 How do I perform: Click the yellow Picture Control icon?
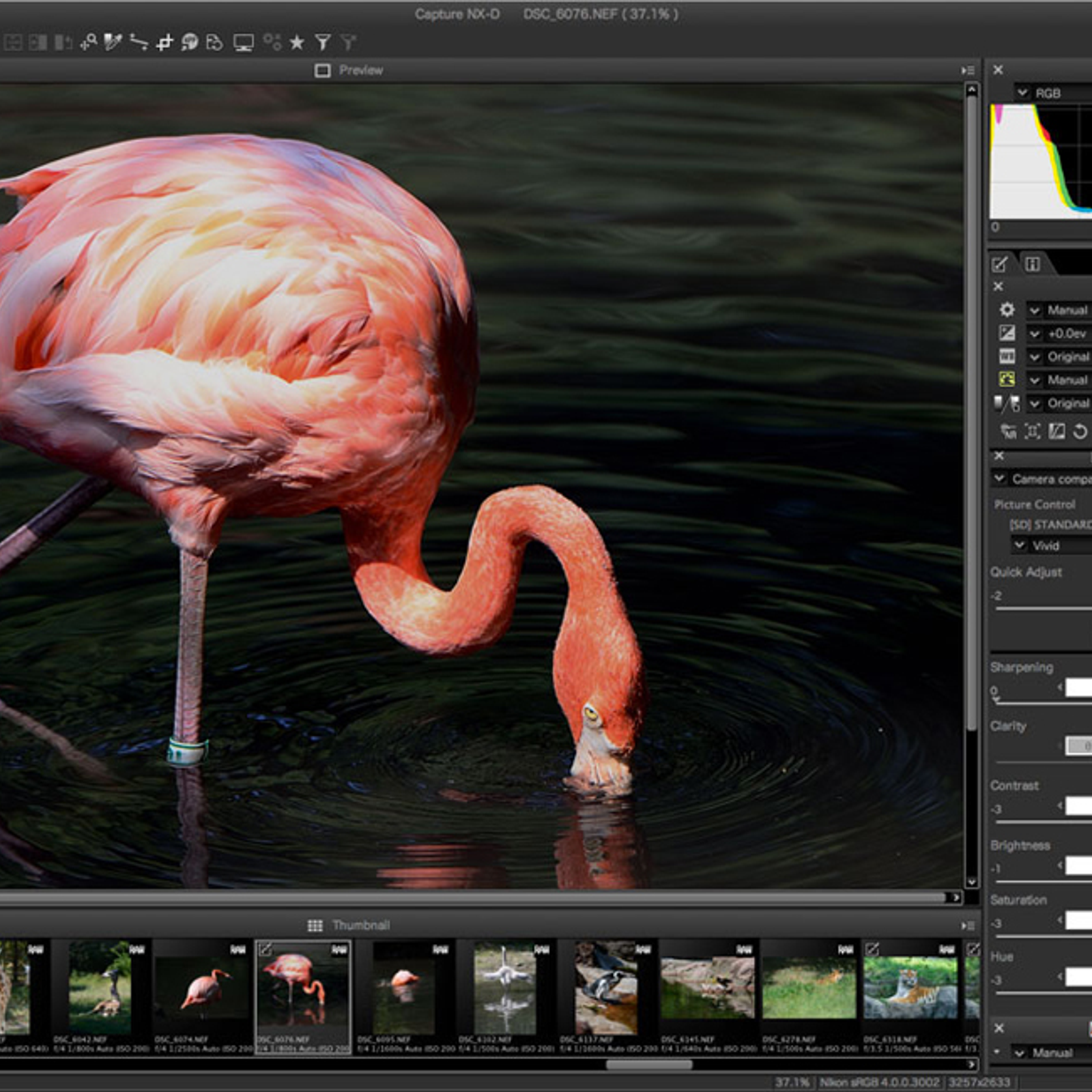(x=1007, y=379)
